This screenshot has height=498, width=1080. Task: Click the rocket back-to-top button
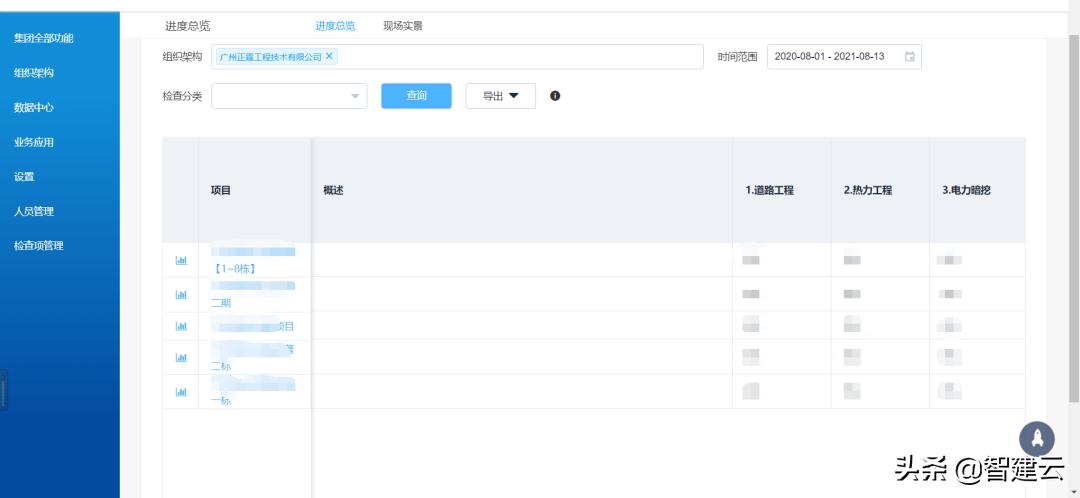[x=1037, y=439]
